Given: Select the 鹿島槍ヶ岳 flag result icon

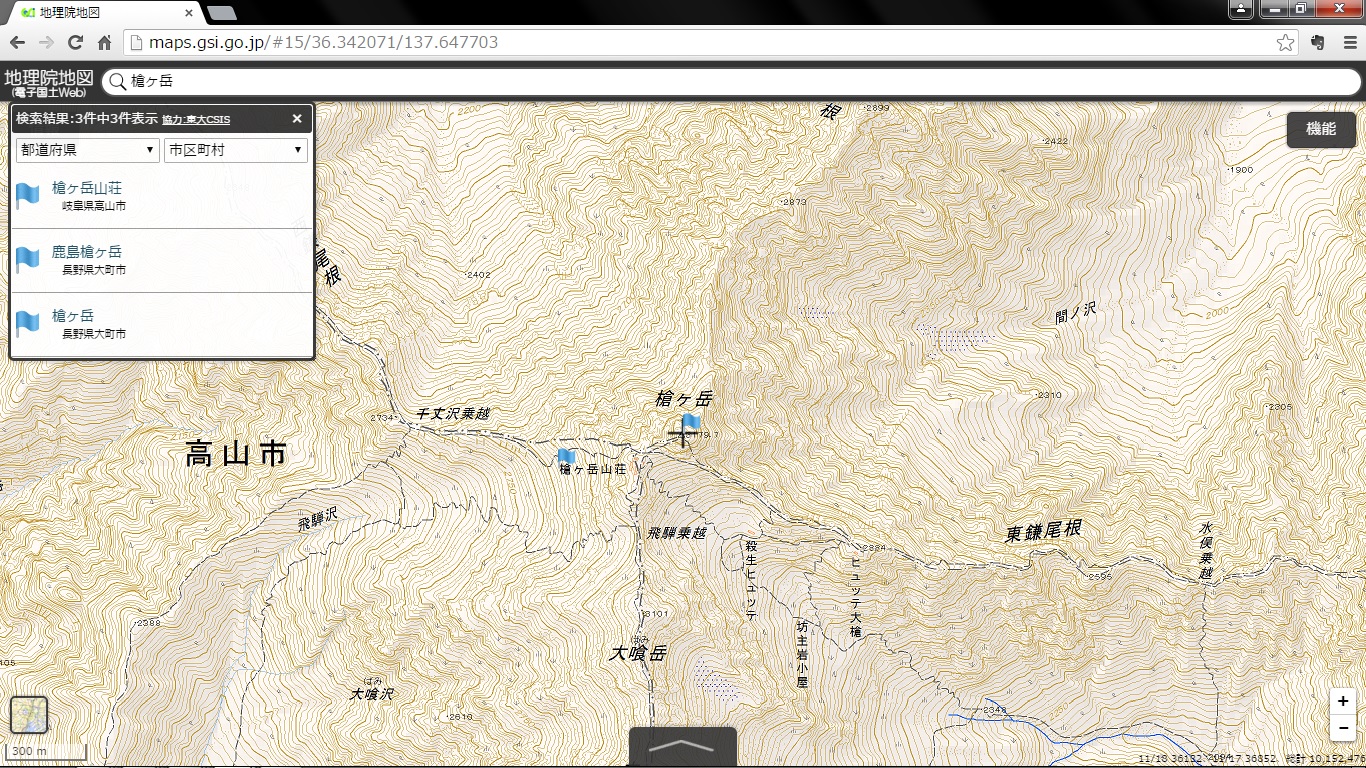Looking at the screenshot, I should point(27,260).
